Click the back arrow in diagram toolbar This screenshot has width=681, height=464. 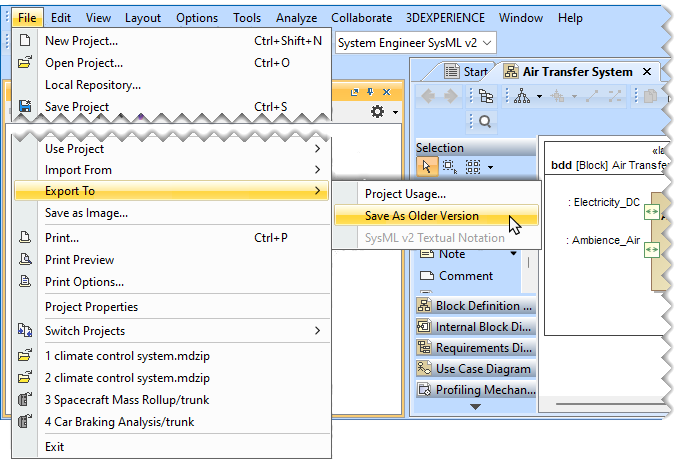428,96
